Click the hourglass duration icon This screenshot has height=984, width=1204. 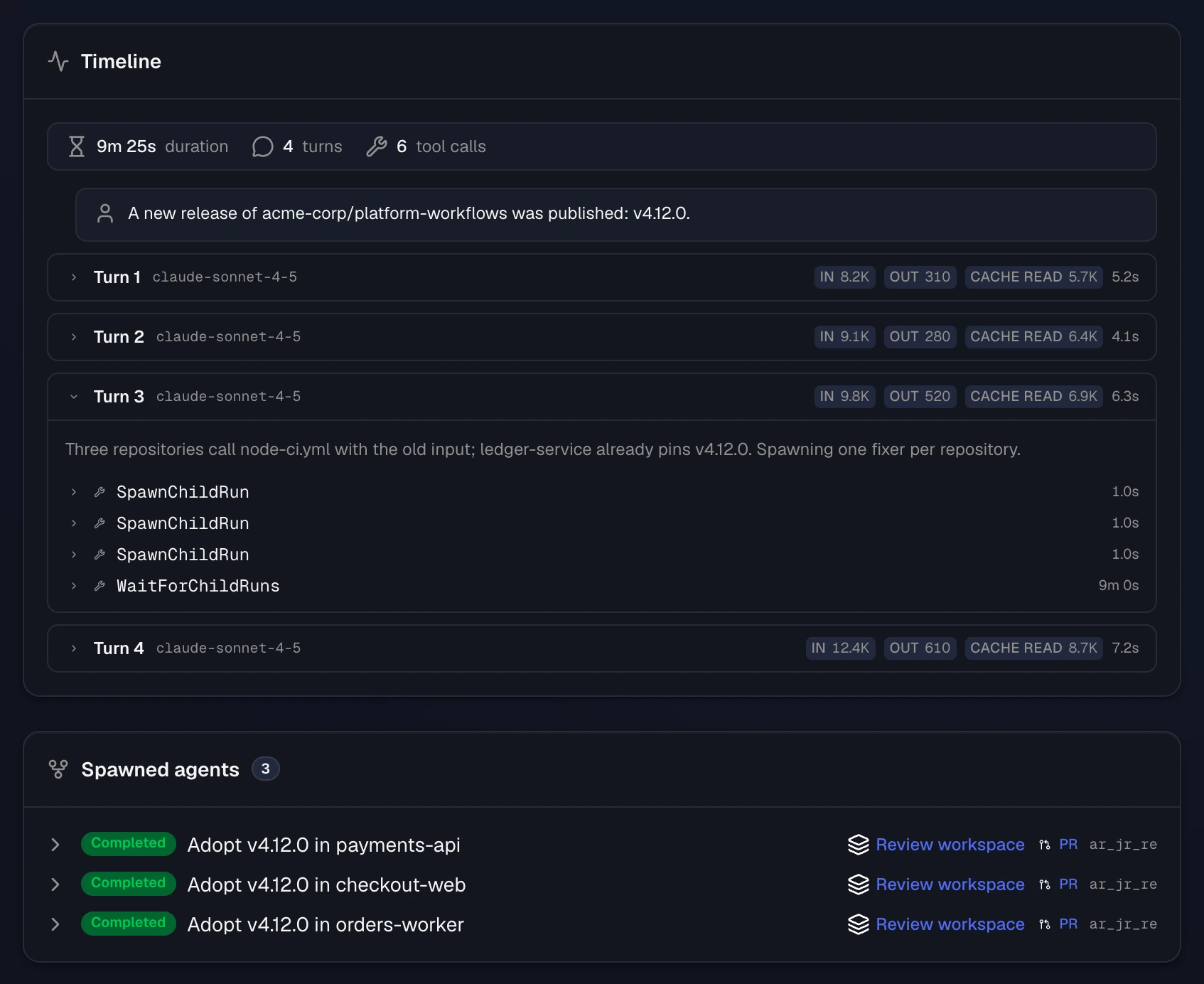pos(77,146)
